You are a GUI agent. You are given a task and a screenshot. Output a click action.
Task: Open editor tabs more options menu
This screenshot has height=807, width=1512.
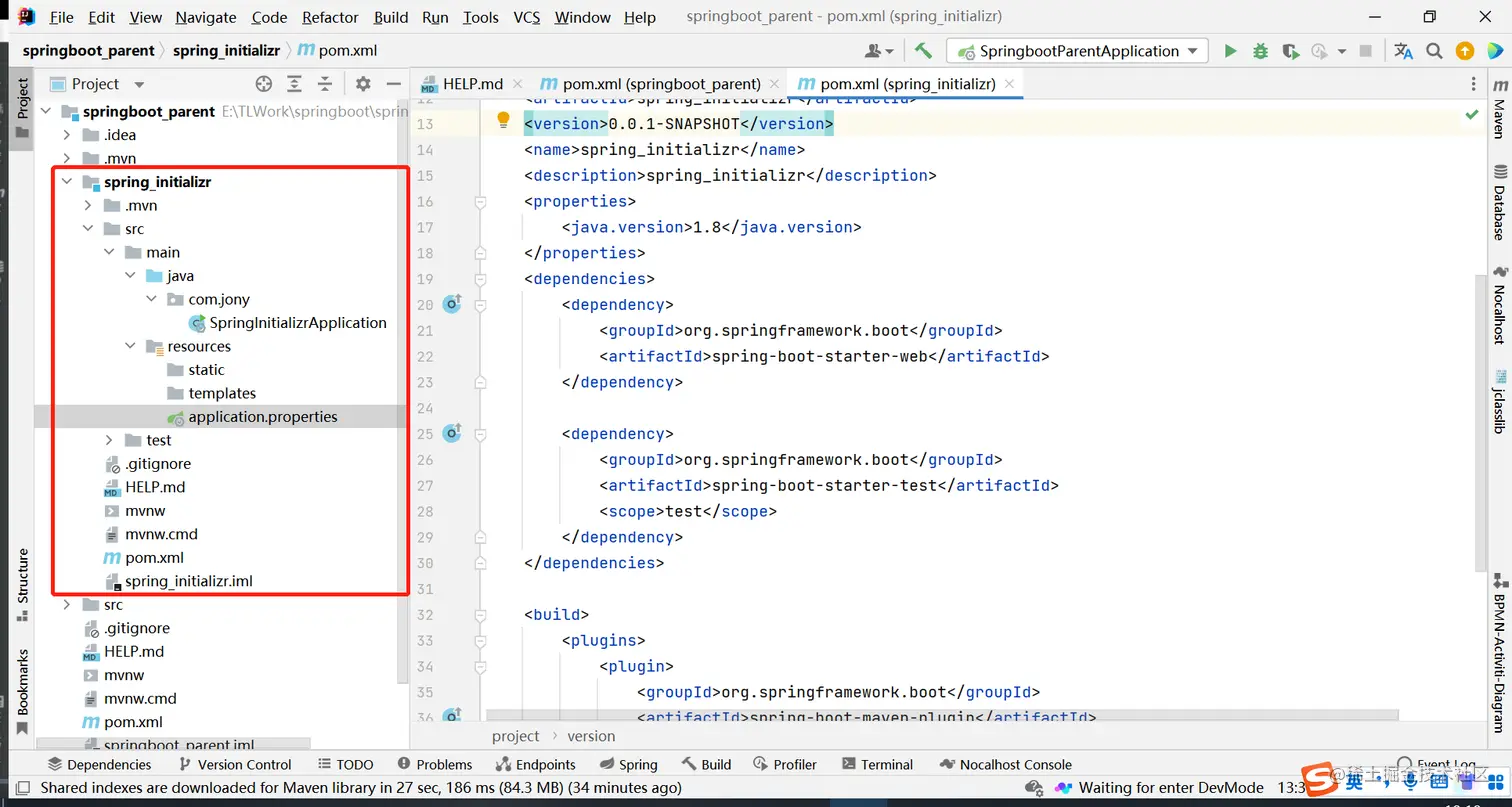(x=1473, y=84)
